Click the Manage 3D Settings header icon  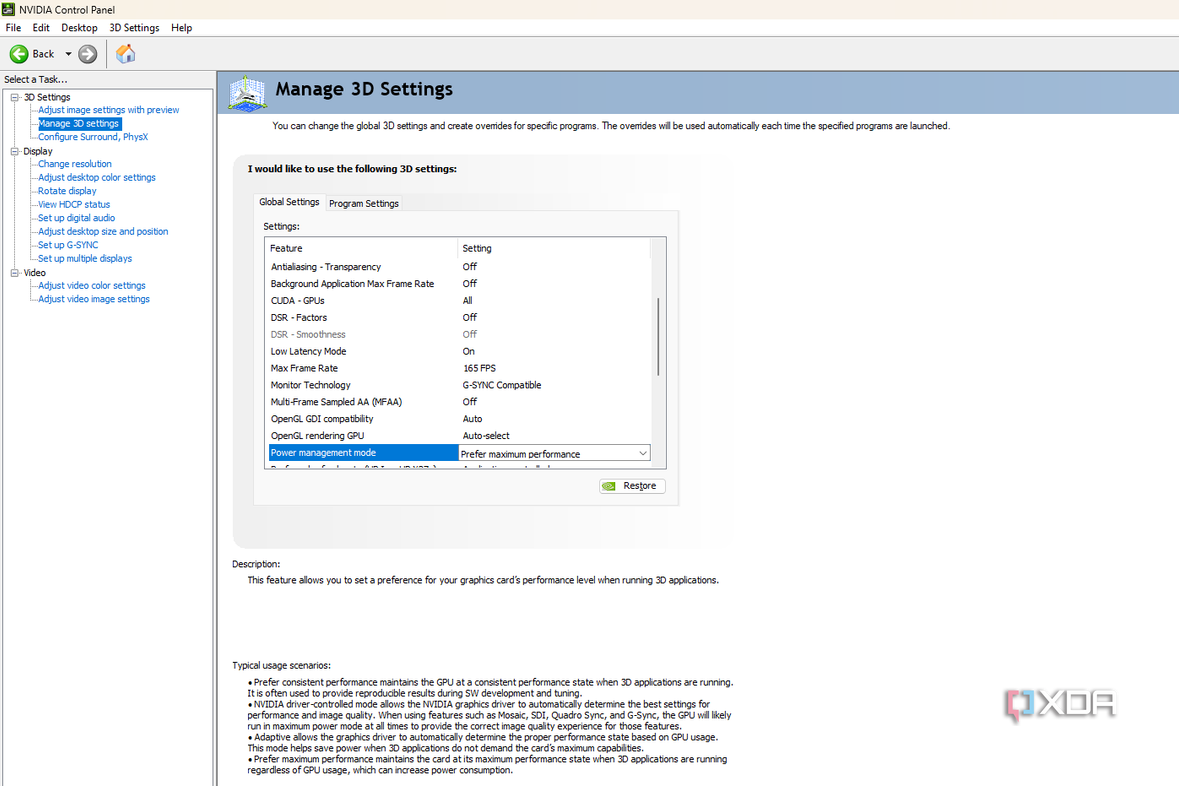[247, 93]
